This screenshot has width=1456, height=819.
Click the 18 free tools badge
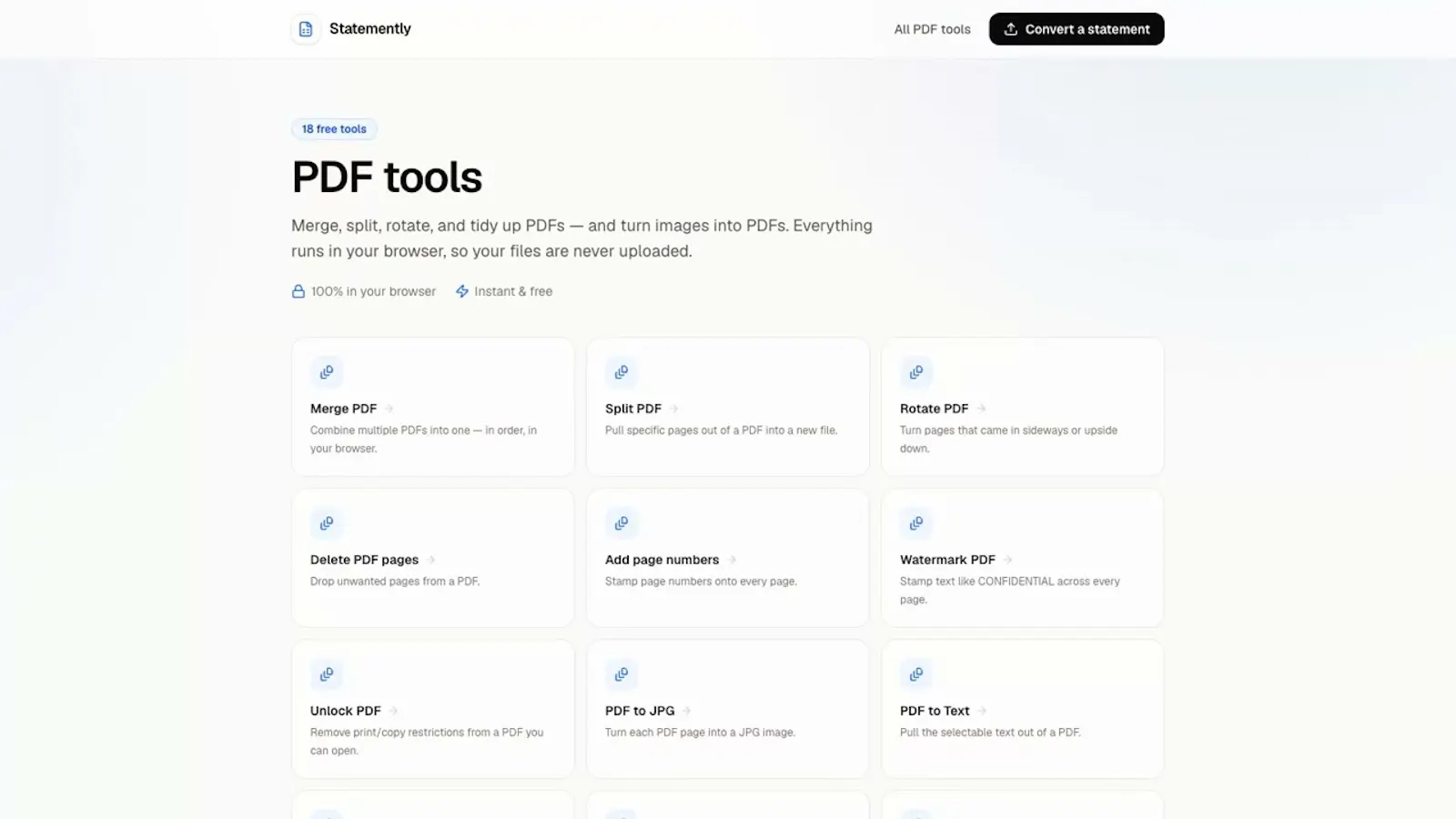(334, 129)
